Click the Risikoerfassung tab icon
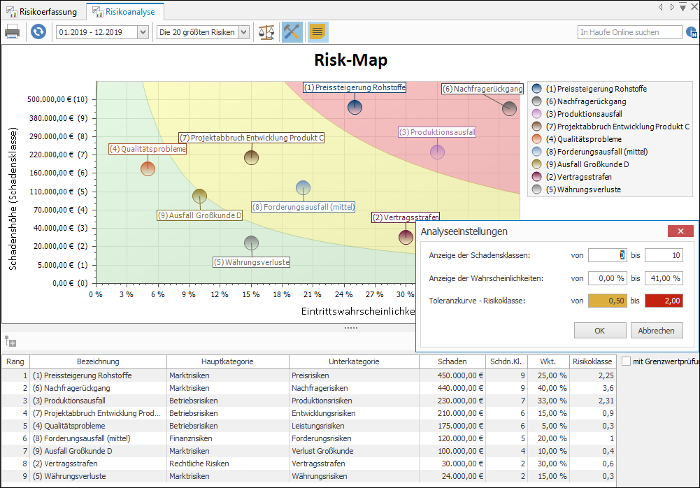Viewport: 700px width, 488px height. [x=12, y=12]
